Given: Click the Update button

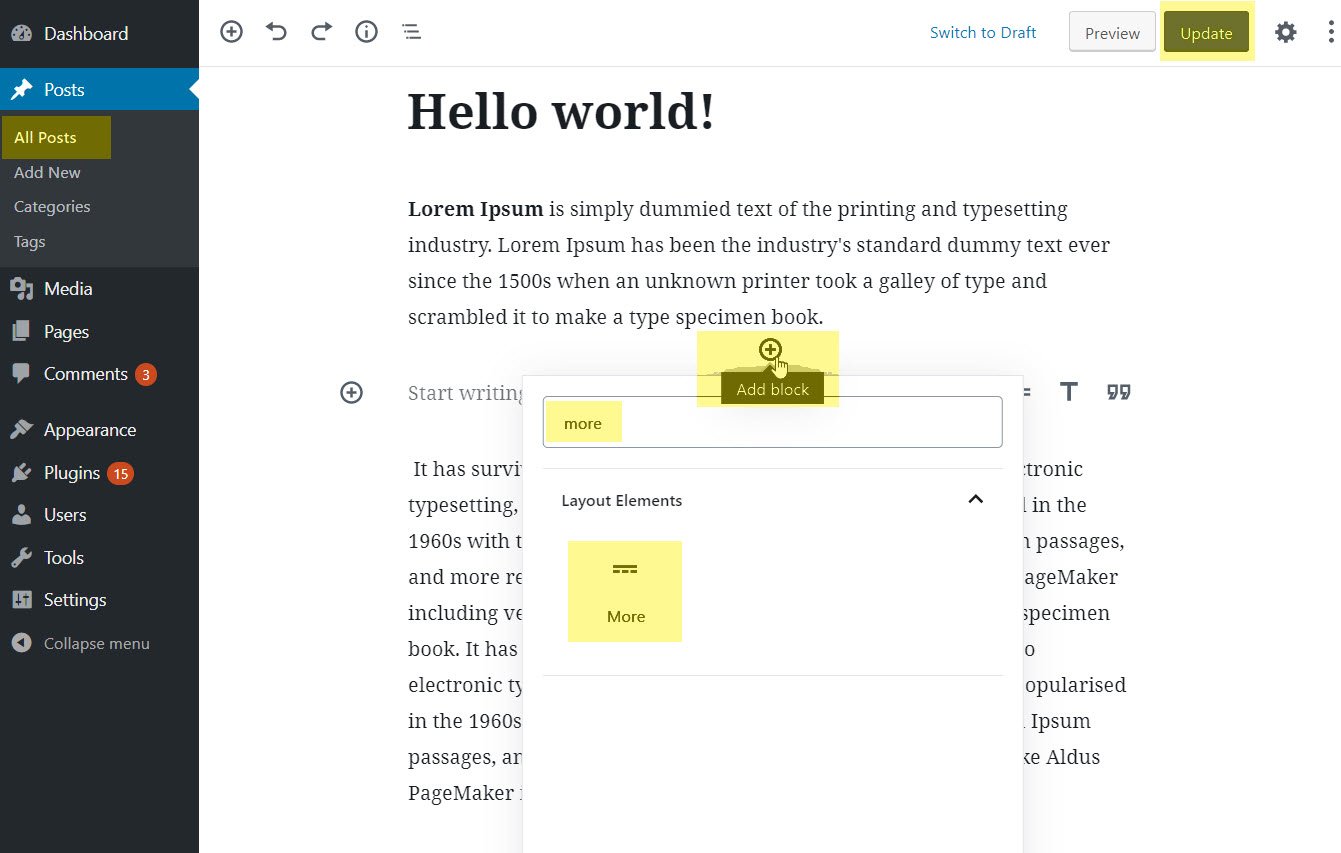Looking at the screenshot, I should 1206,33.
